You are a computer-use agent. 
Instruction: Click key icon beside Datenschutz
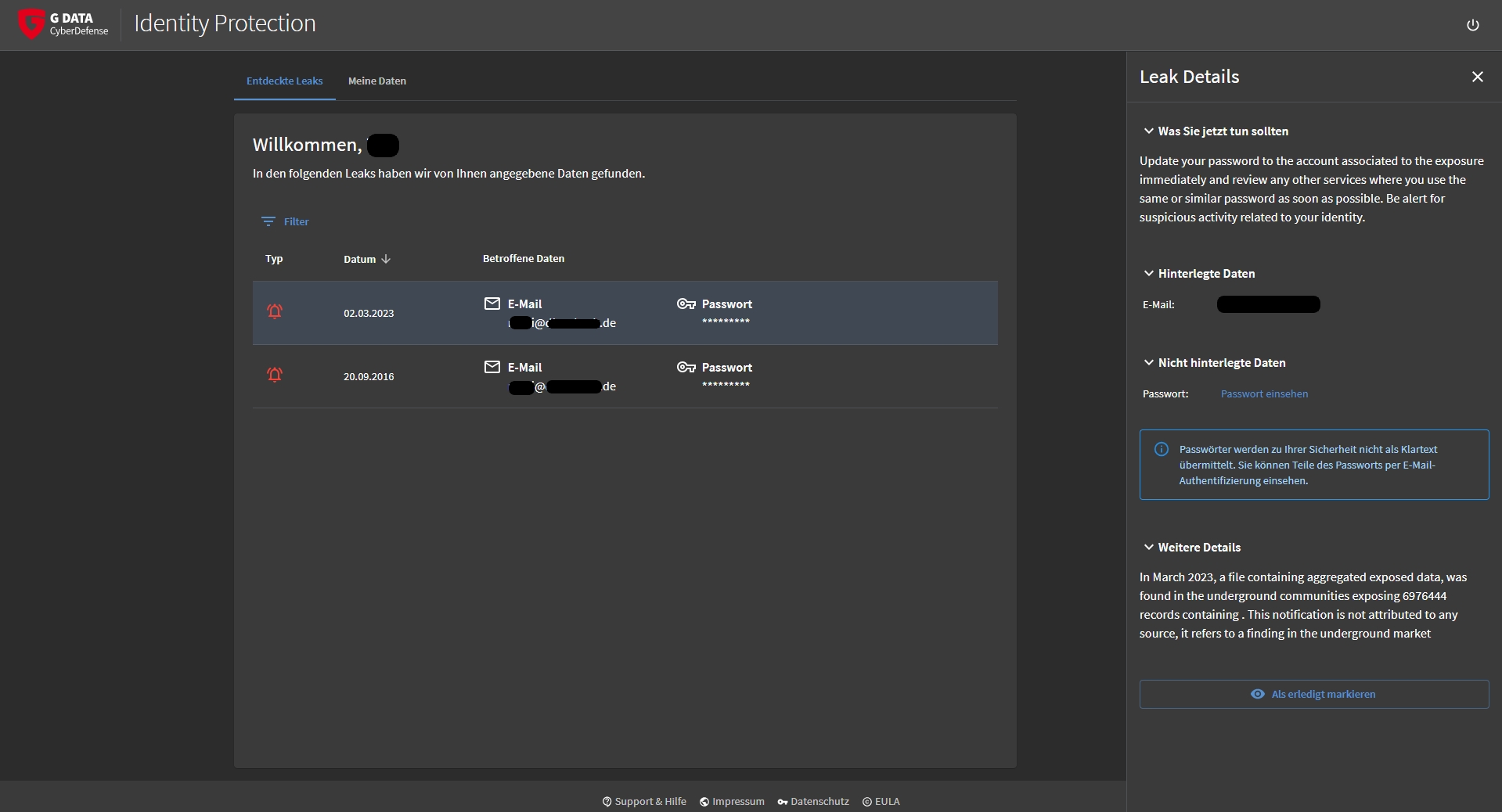[783, 802]
